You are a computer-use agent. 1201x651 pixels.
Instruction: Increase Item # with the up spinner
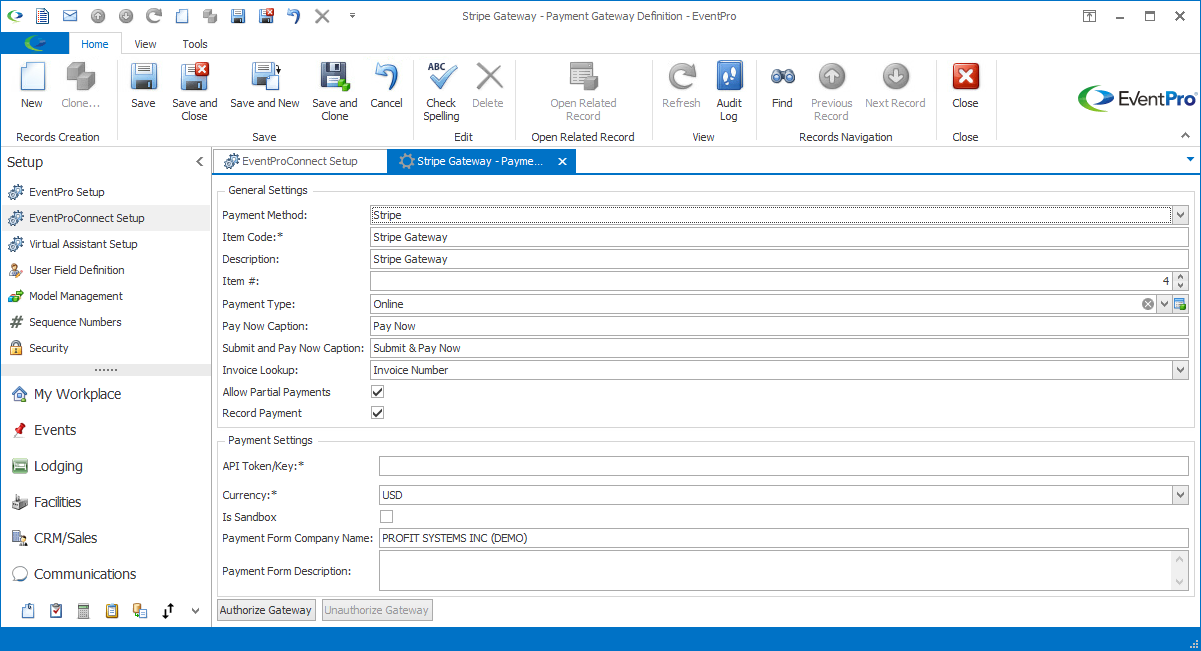tap(1180, 277)
